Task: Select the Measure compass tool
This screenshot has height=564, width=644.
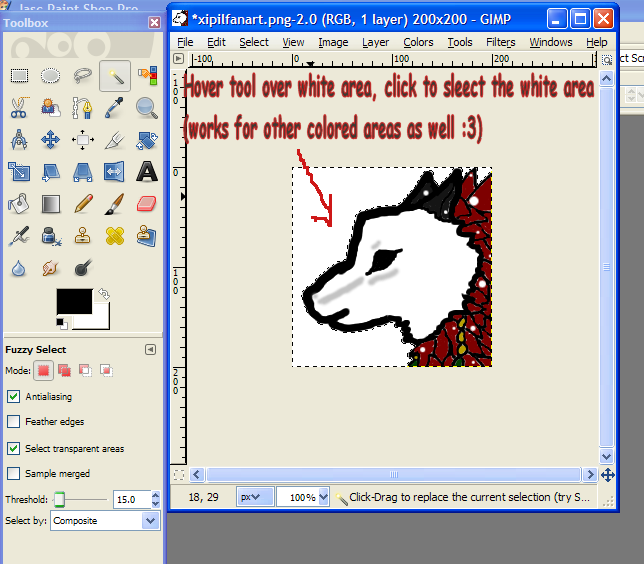Action: click(x=19, y=140)
